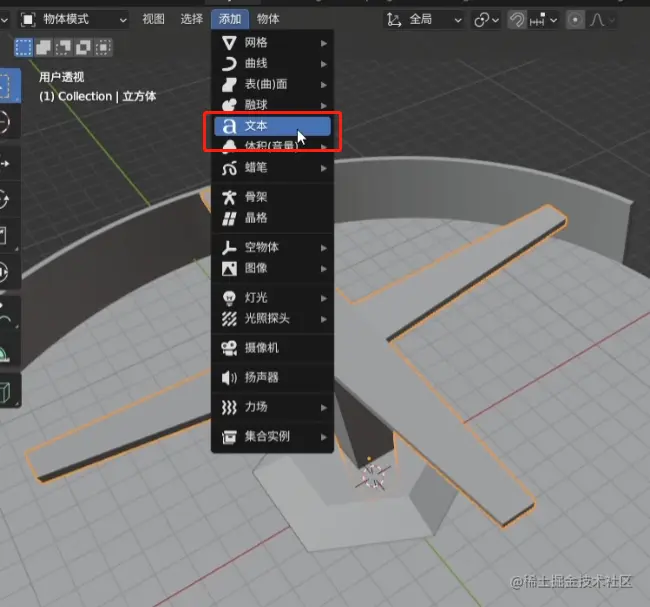This screenshot has height=607, width=650.
Task: Click the curve icon beside 曲线
Action: coord(229,63)
